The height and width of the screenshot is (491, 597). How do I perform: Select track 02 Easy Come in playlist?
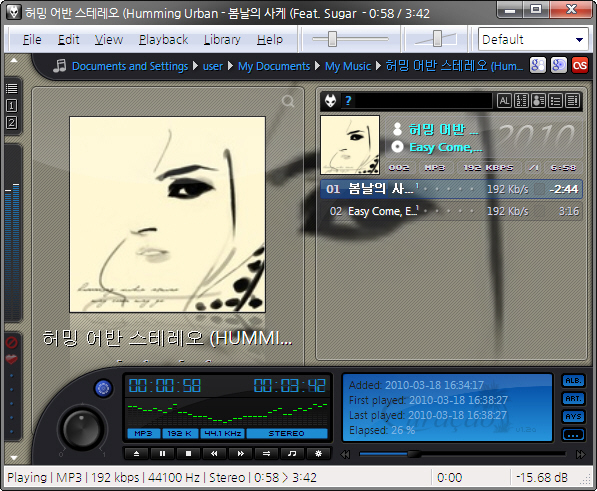point(452,211)
